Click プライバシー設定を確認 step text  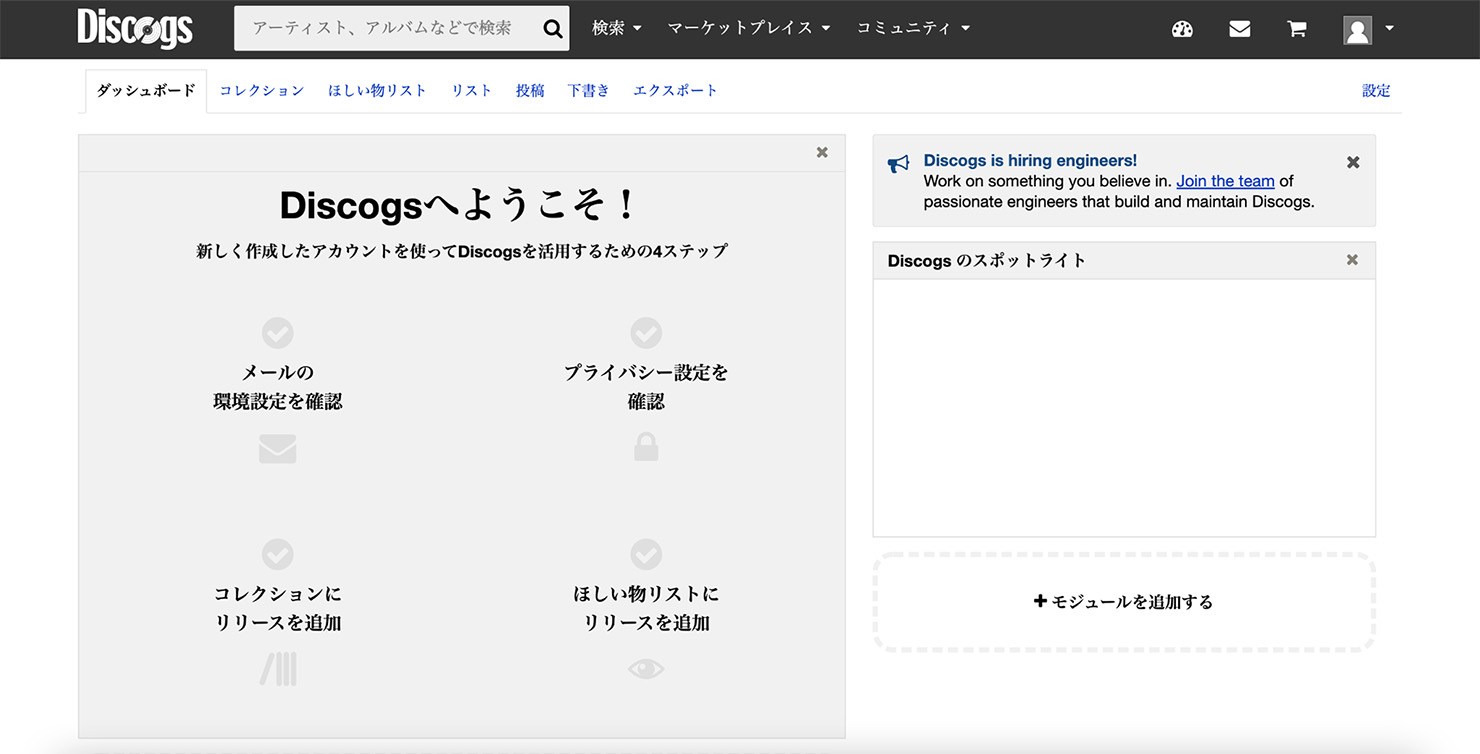[646, 387]
